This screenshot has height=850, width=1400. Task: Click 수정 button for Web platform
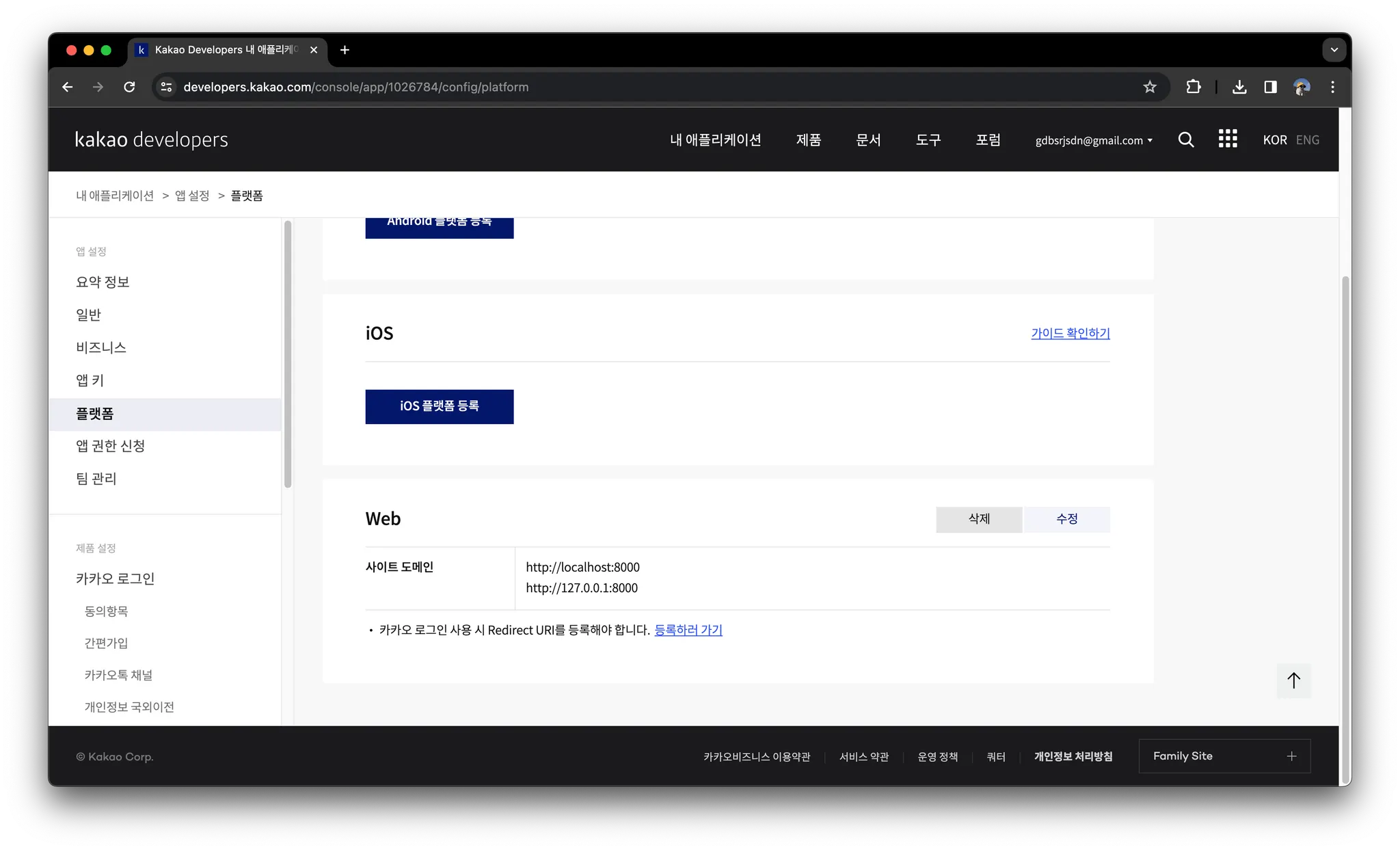pyautogui.click(x=1066, y=519)
